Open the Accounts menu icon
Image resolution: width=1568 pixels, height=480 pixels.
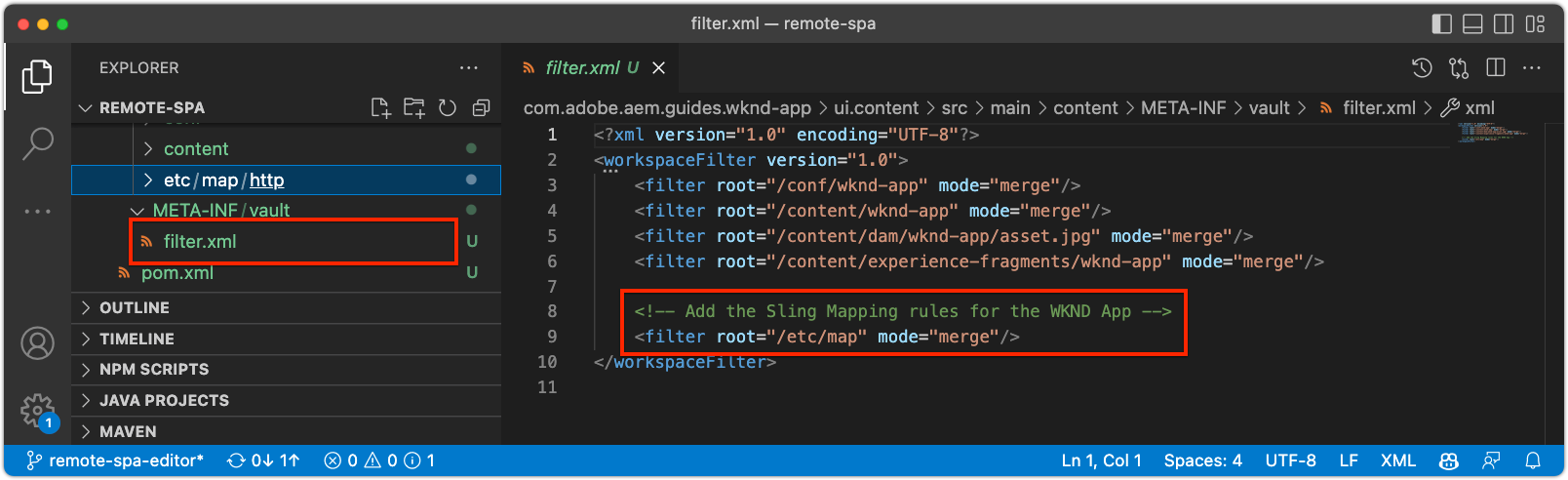pos(37,343)
